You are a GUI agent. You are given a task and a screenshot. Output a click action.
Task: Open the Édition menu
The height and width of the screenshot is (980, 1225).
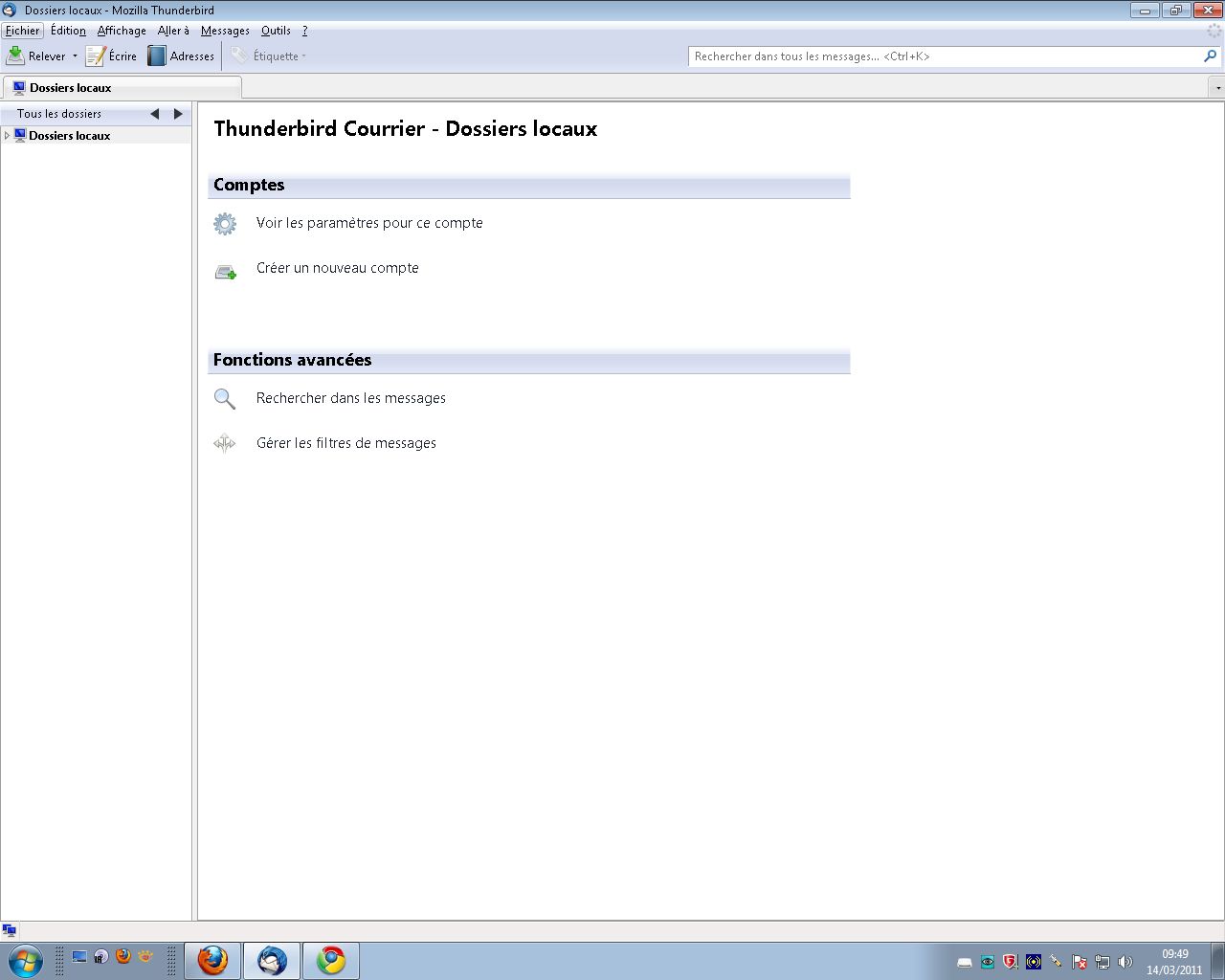click(68, 31)
